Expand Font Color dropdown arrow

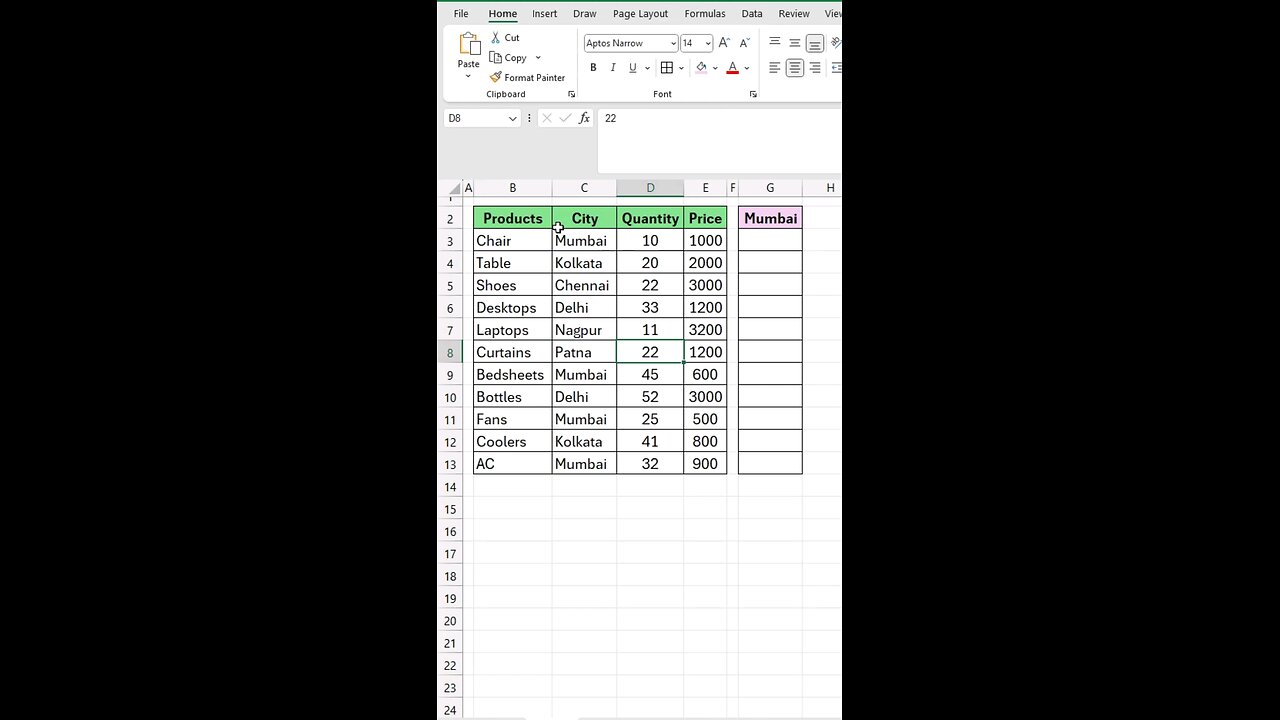(x=747, y=68)
